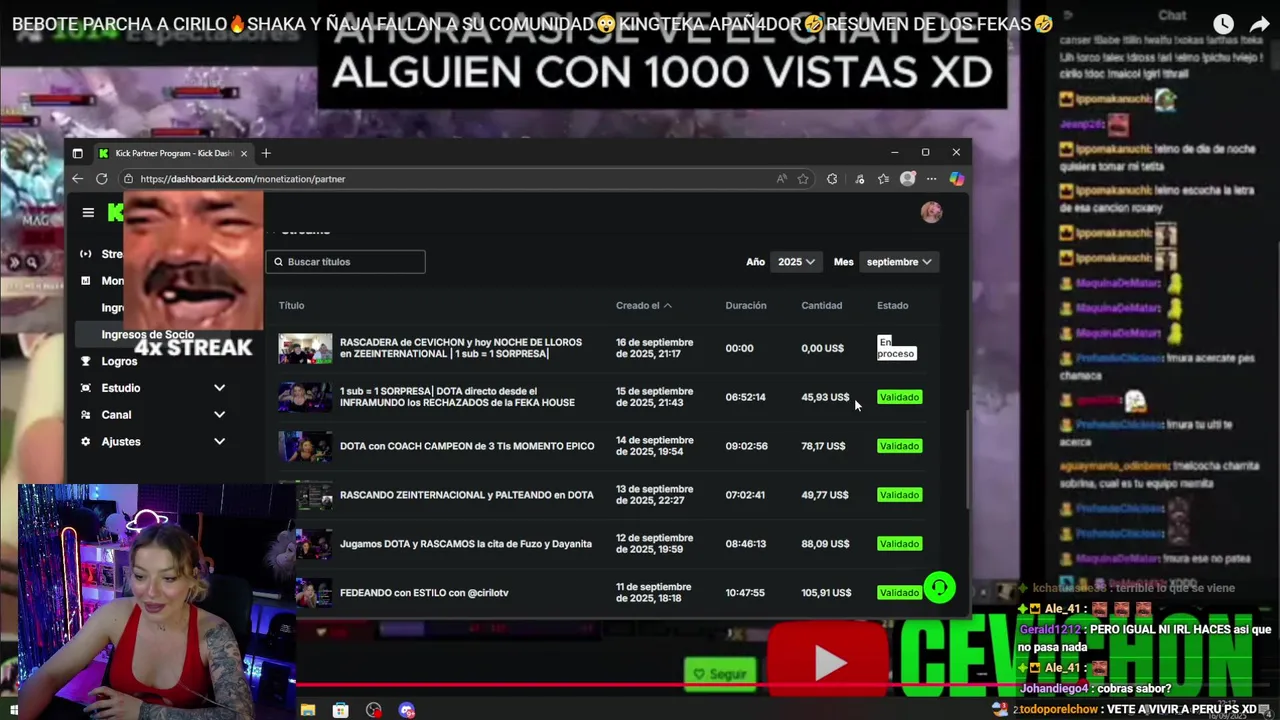The height and width of the screenshot is (720, 1280).
Task: Click title 'RASCANDO ZEINTERNACIONAL y PALTEANDO en DOTA'
Action: 467,495
